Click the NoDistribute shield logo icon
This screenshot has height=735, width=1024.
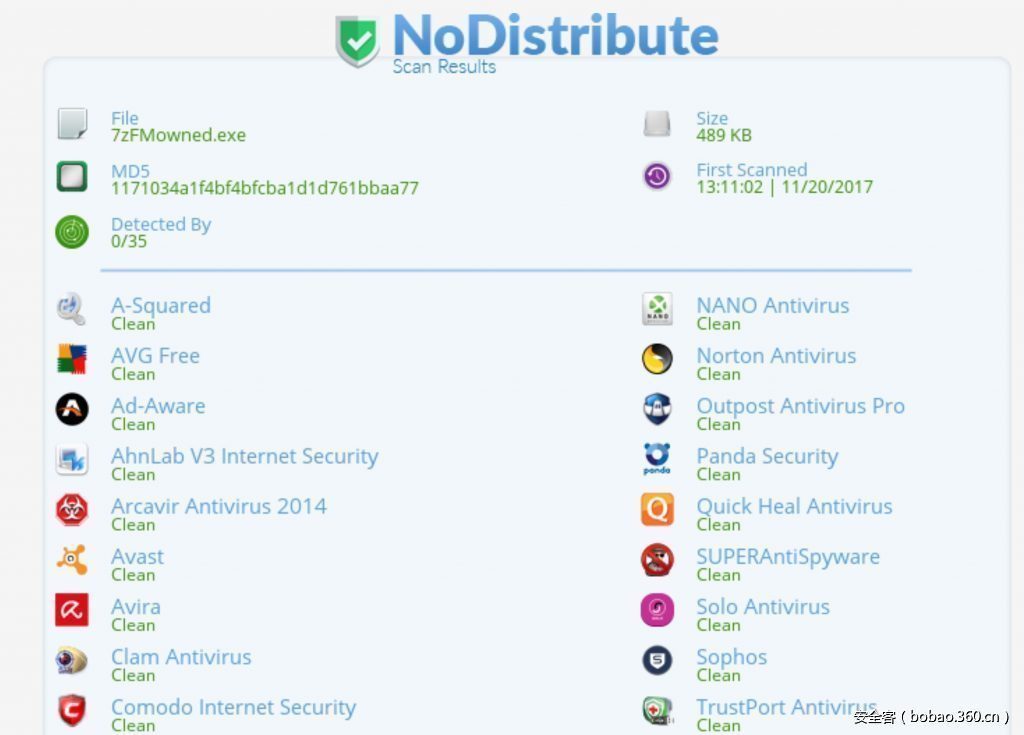357,40
